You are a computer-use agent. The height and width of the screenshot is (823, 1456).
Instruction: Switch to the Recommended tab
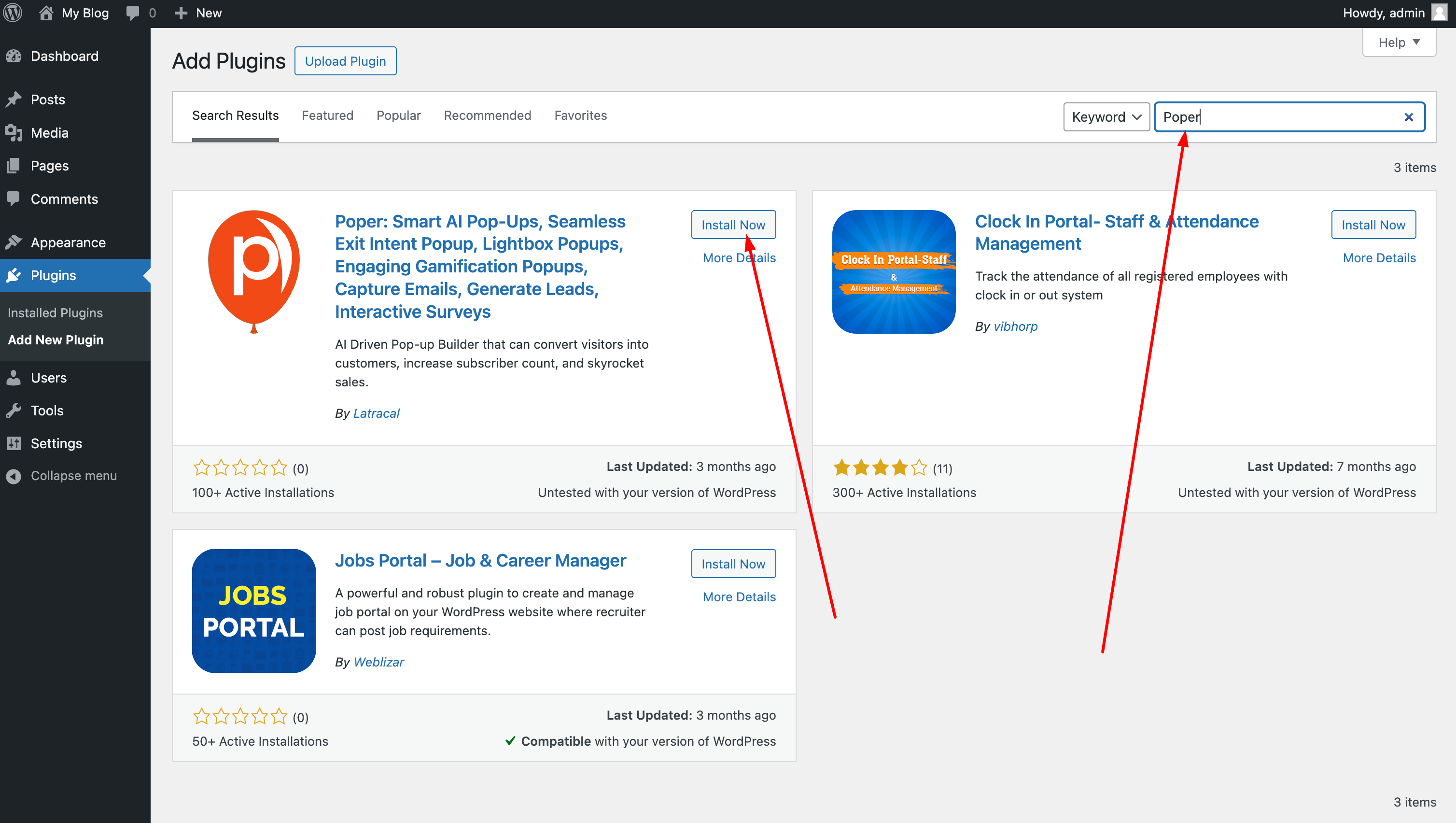[x=487, y=115]
